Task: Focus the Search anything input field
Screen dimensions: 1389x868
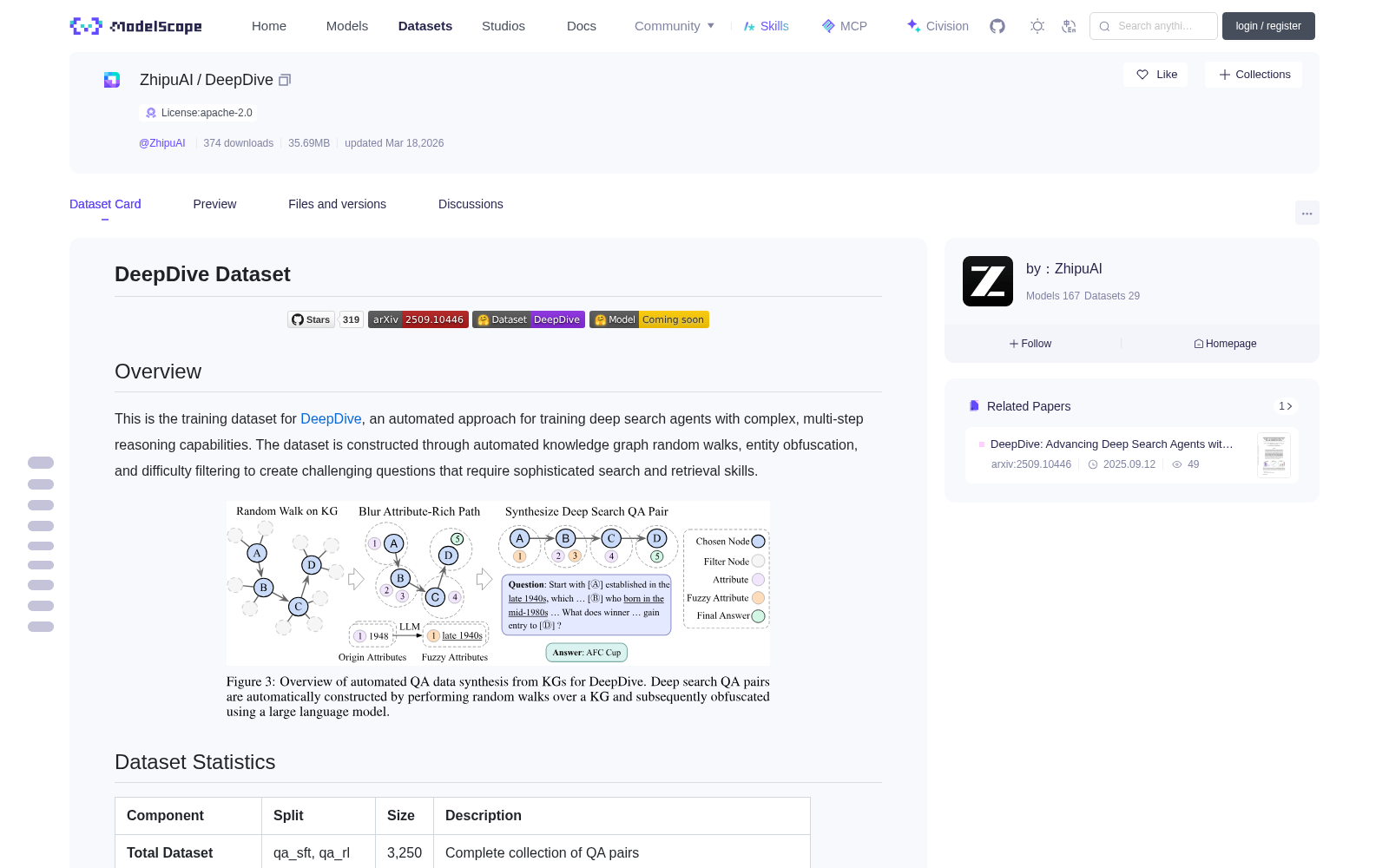Action: tap(1154, 26)
